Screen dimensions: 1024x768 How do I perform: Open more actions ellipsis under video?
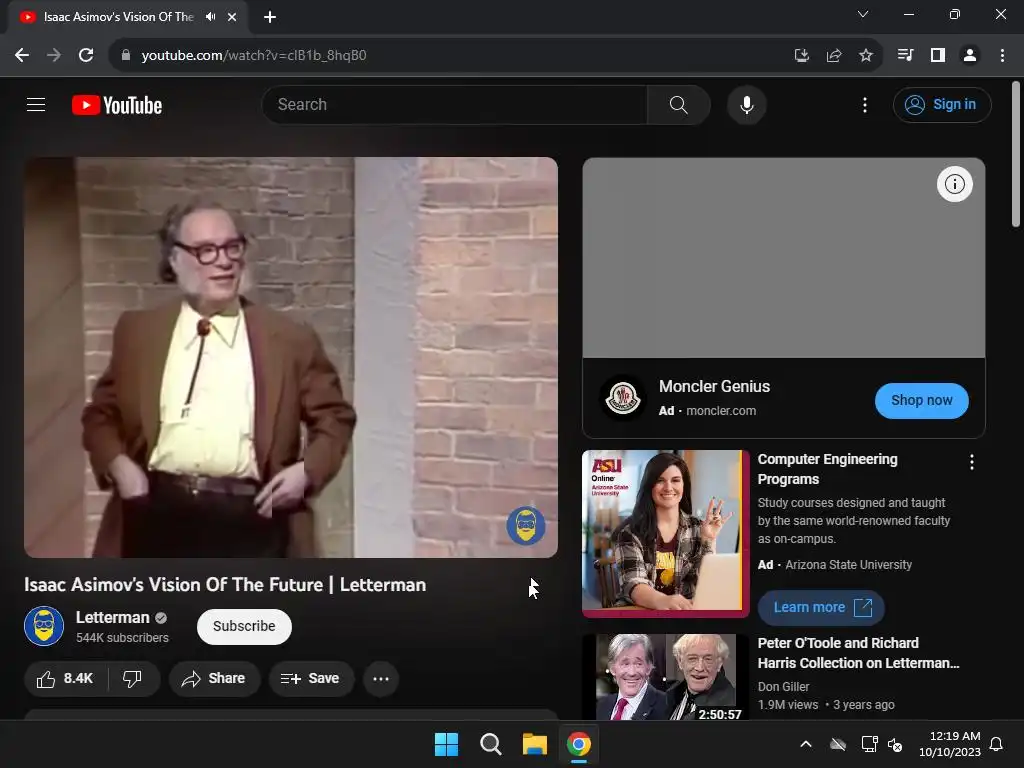pyautogui.click(x=381, y=679)
